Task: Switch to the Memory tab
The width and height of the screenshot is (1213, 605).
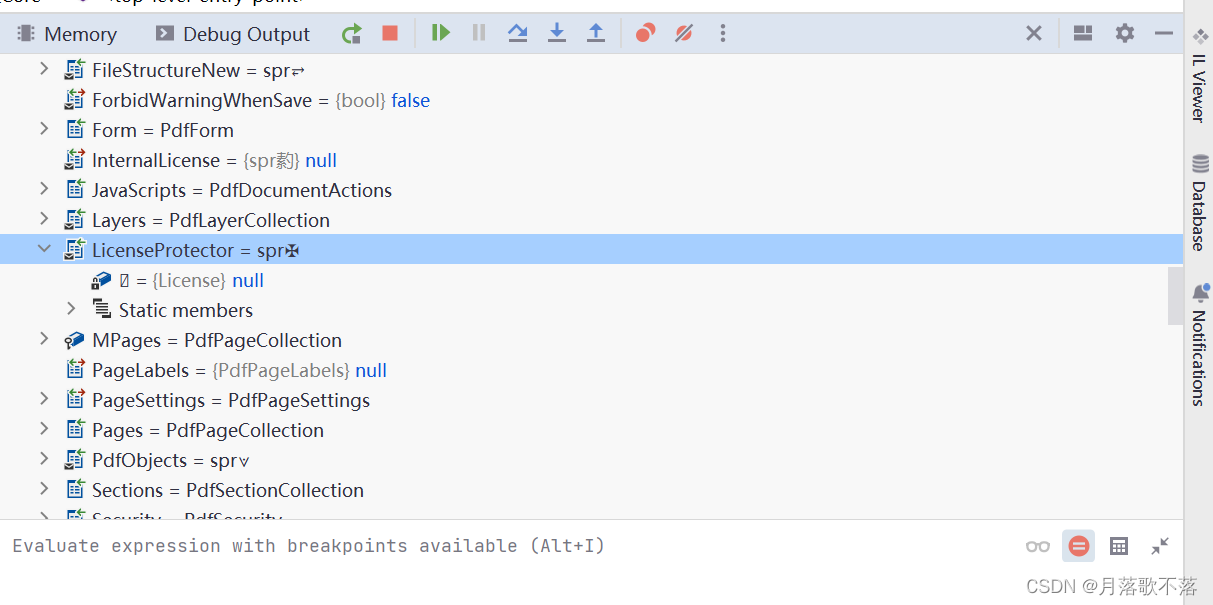Action: coord(68,34)
